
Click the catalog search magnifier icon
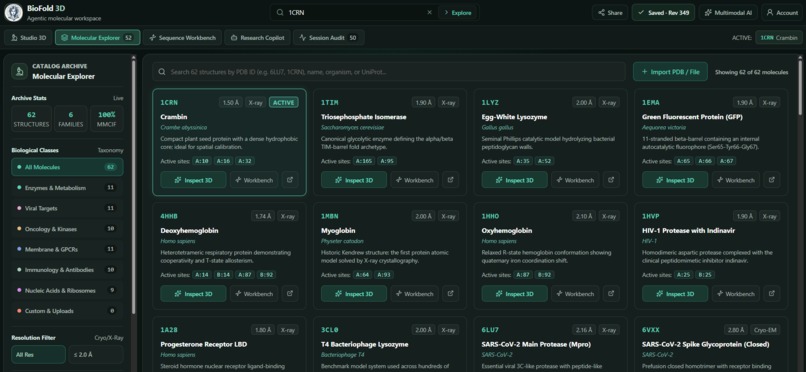pyautogui.click(x=162, y=72)
